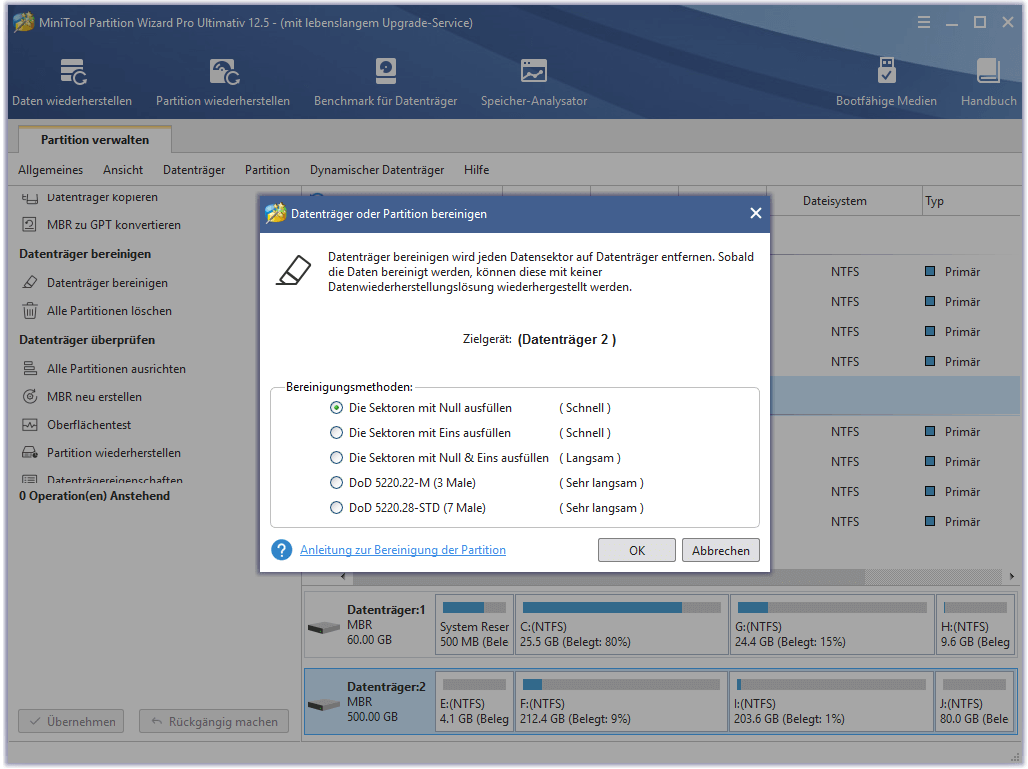The height and width of the screenshot is (769, 1028).
Task: Click Oberflächentest sidebar entry
Action: 89,425
